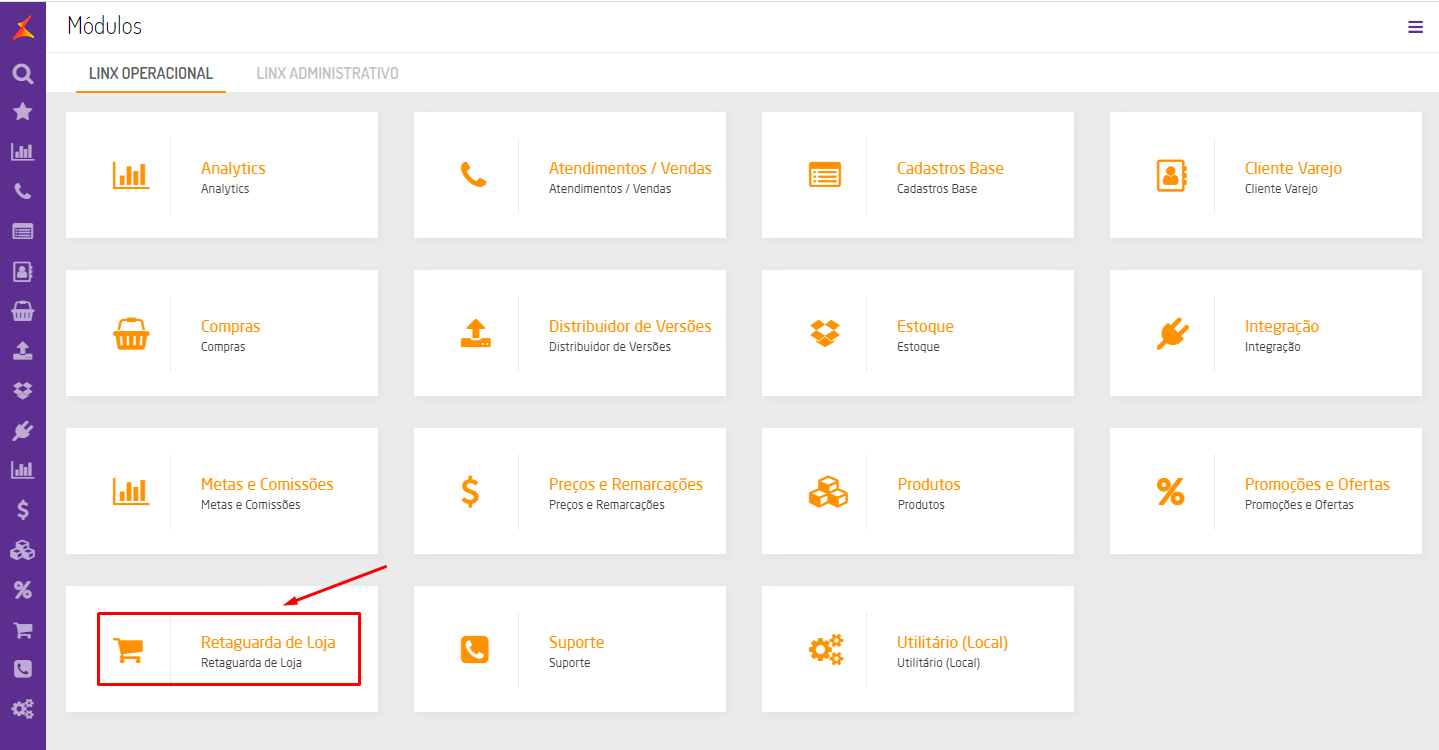Screen dimensions: 1439x750
Task: Click the phone icon on the Suporte card
Action: tap(475, 649)
